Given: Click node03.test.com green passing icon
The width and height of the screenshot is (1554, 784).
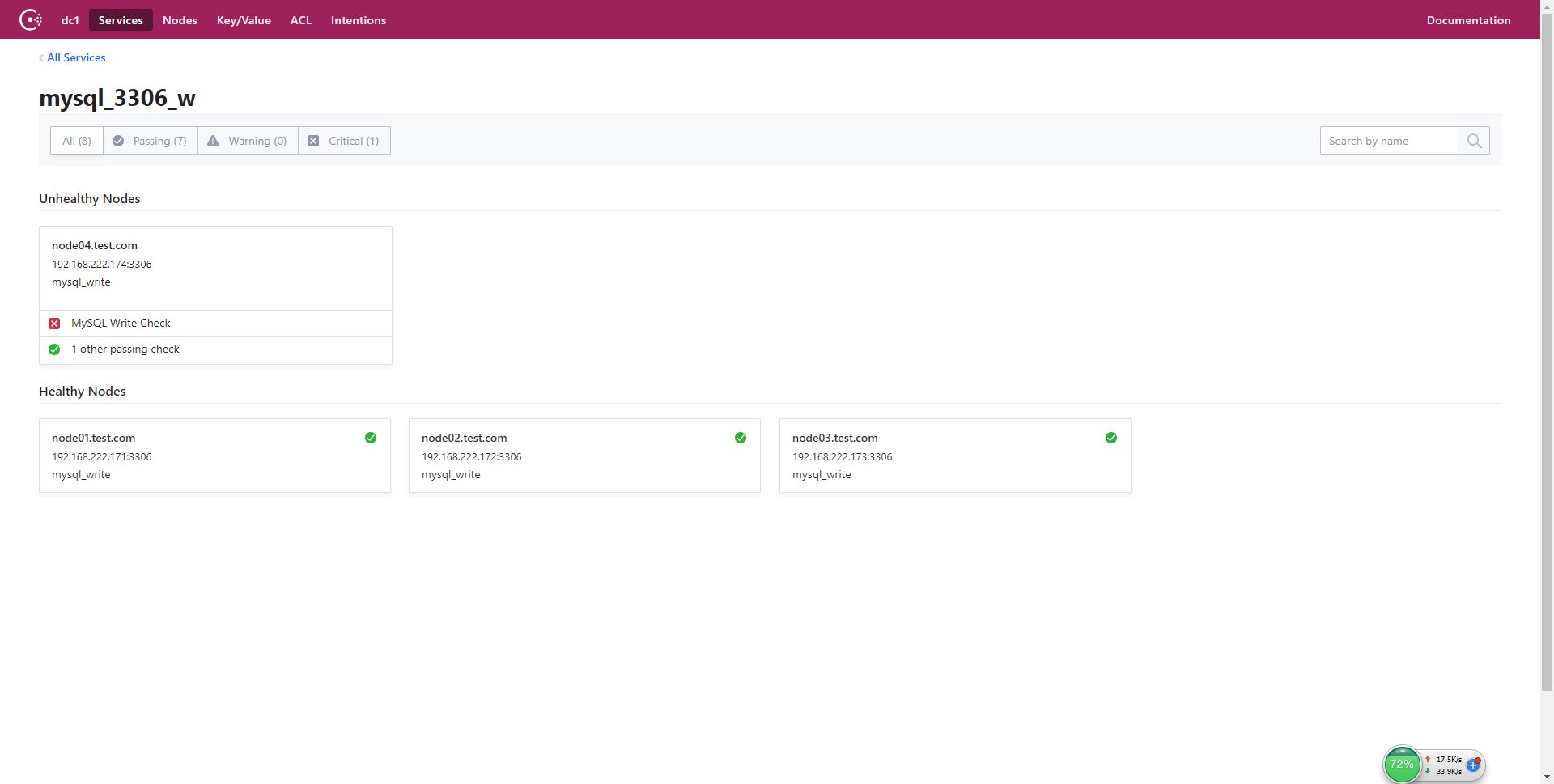Looking at the screenshot, I should pos(1111,438).
